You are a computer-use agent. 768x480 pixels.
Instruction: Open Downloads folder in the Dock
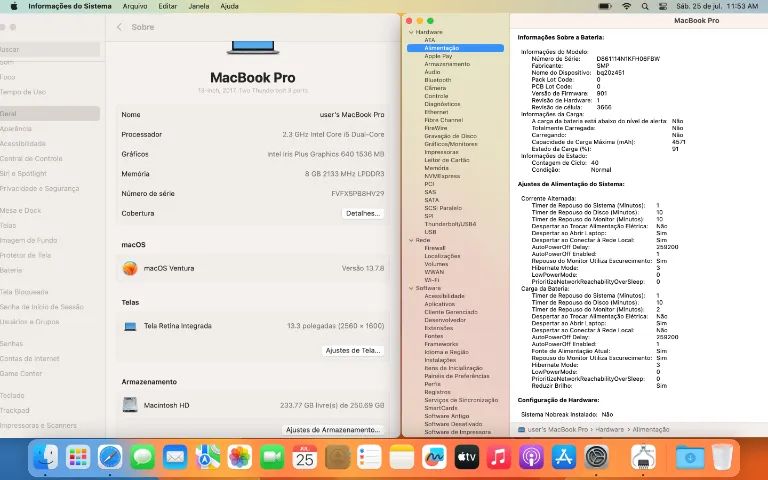[x=690, y=457]
